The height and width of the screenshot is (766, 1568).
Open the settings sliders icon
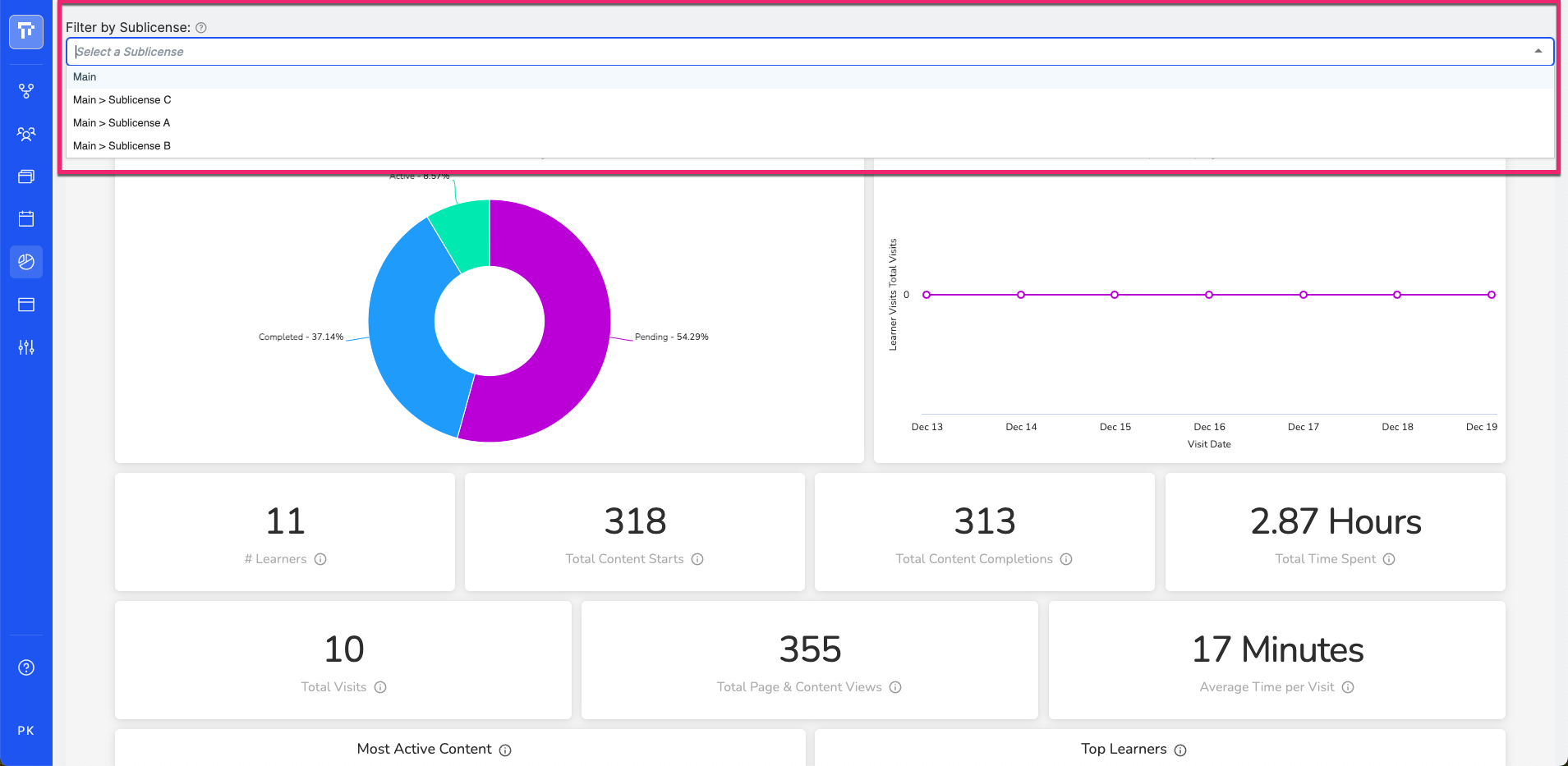pos(26,347)
